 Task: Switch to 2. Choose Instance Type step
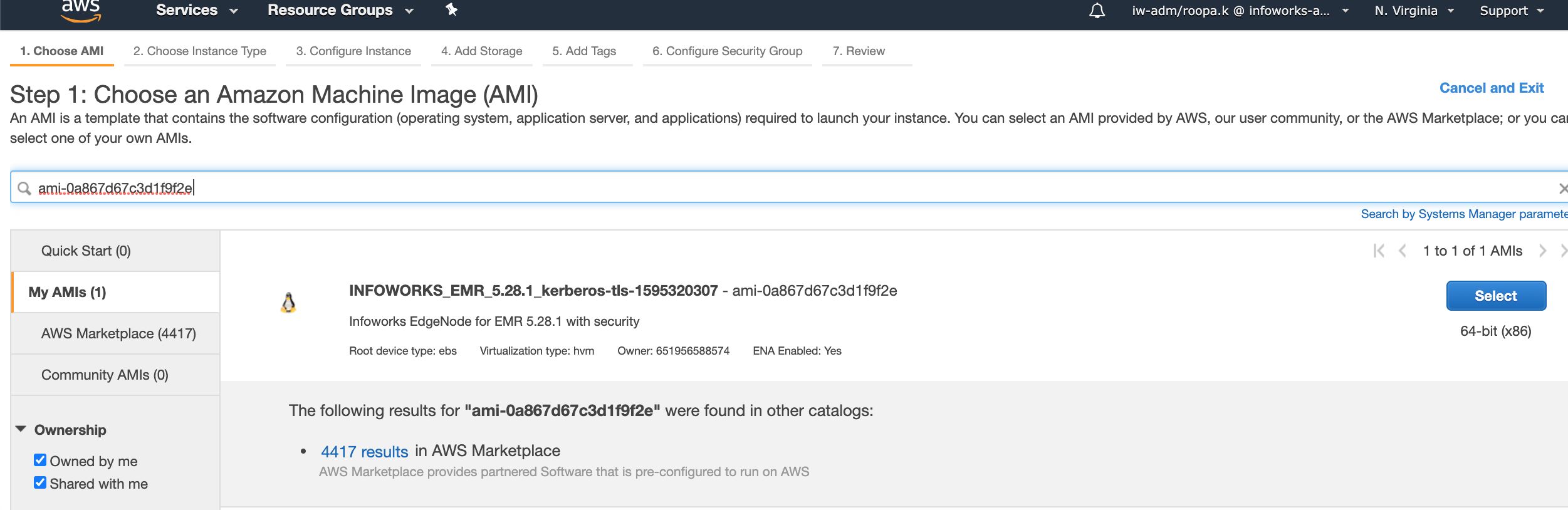click(199, 51)
